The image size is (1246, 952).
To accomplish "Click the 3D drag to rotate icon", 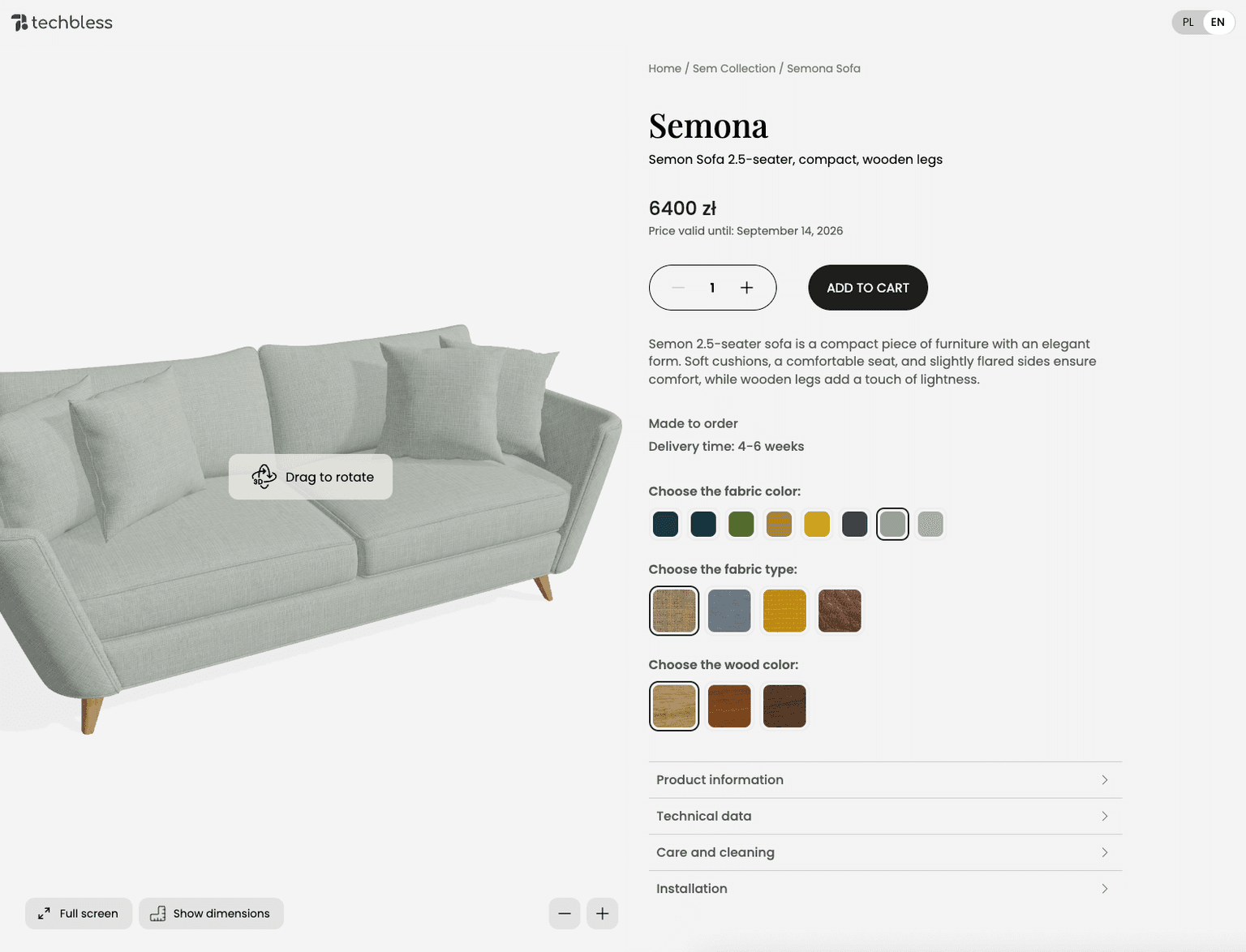I will (x=264, y=477).
